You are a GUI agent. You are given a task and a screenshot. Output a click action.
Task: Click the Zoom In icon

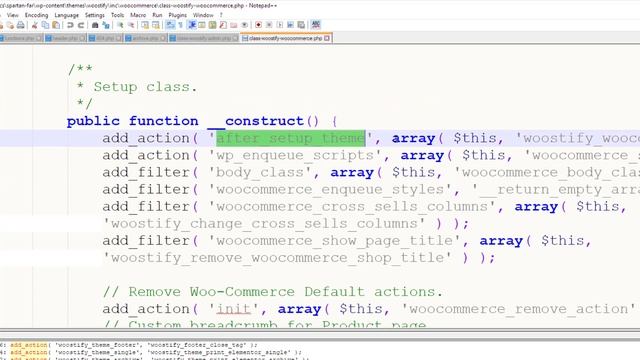click(x=120, y=25)
